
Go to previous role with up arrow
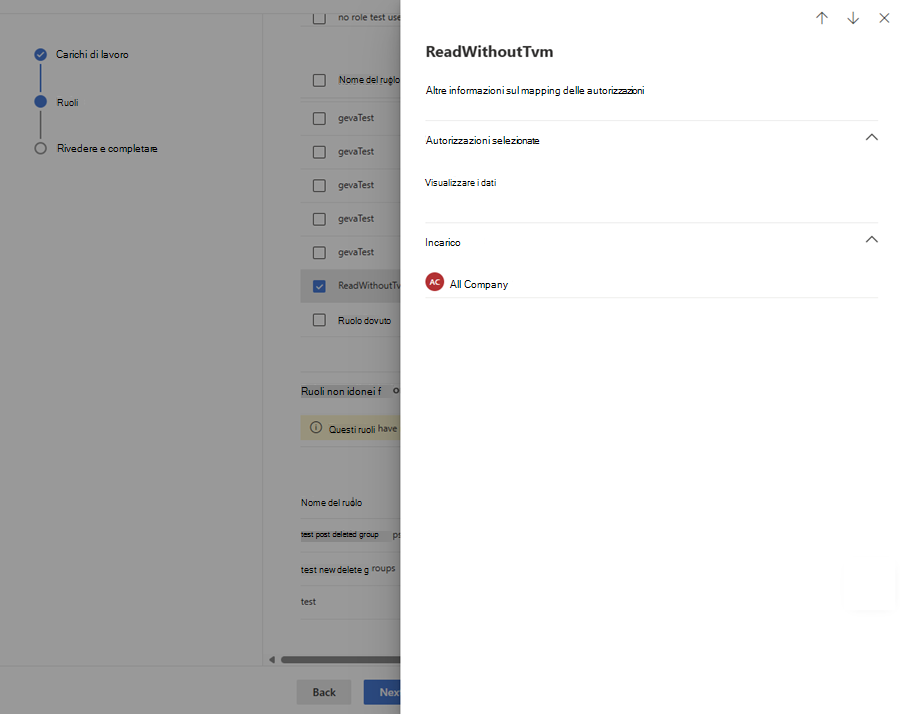click(x=822, y=18)
